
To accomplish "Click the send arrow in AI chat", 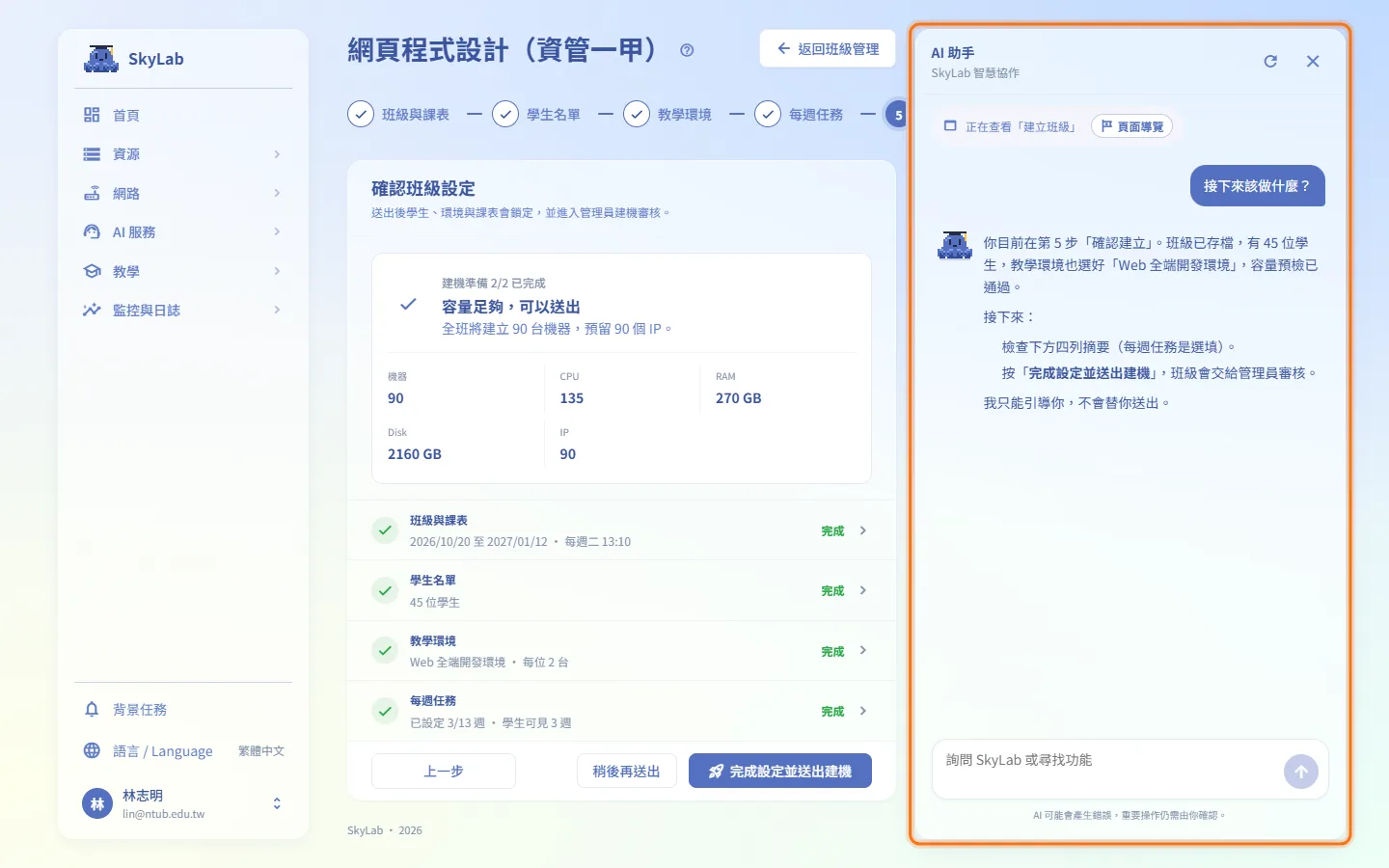I will click(x=1301, y=772).
